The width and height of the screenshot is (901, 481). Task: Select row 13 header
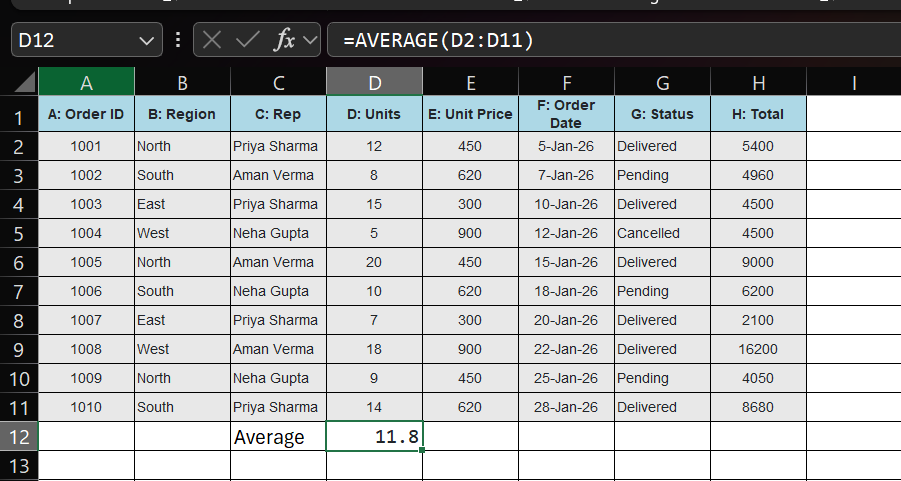tap(18, 465)
